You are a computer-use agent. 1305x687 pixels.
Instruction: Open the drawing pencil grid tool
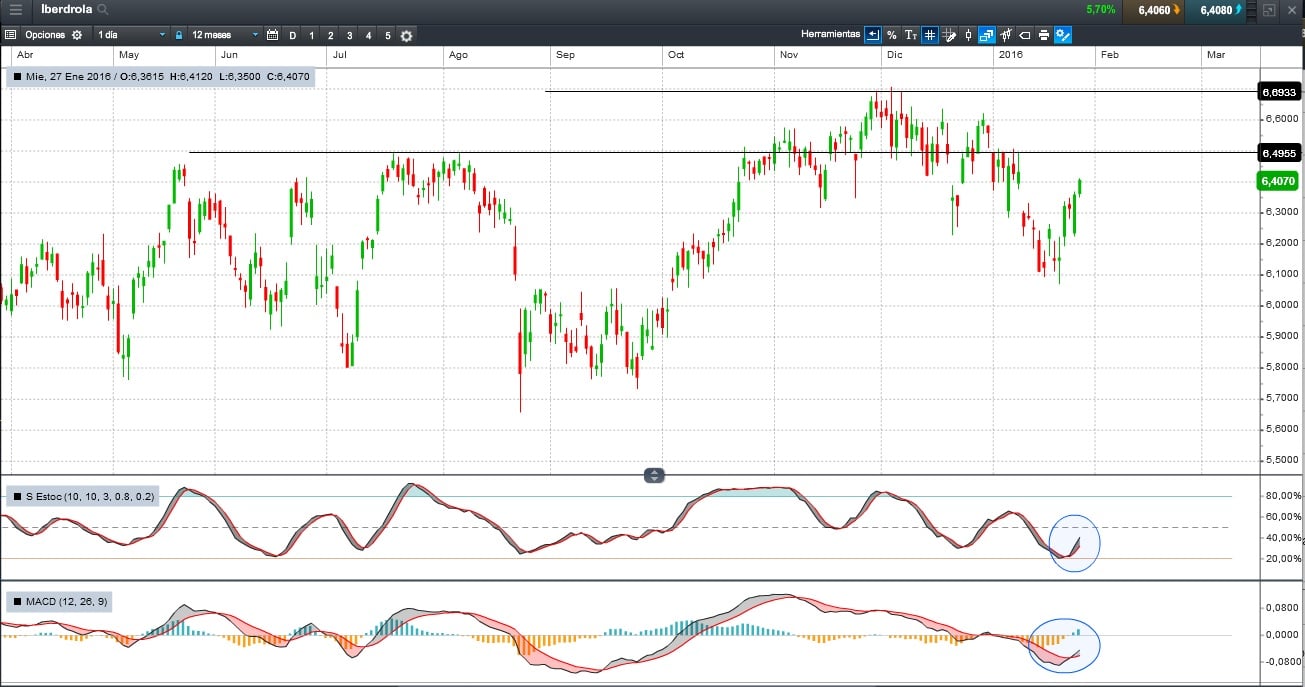[x=949, y=35]
